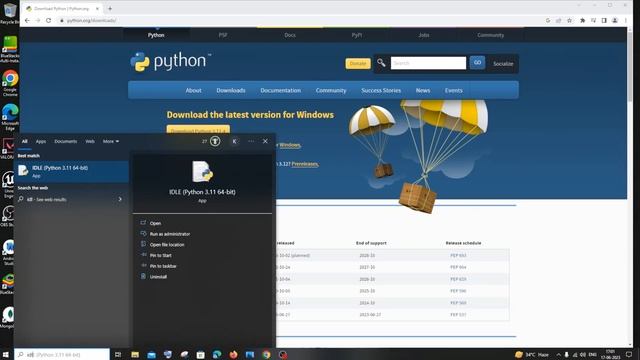The width and height of the screenshot is (640, 360).
Task: Open the Downloads navigation menu
Action: point(231,90)
